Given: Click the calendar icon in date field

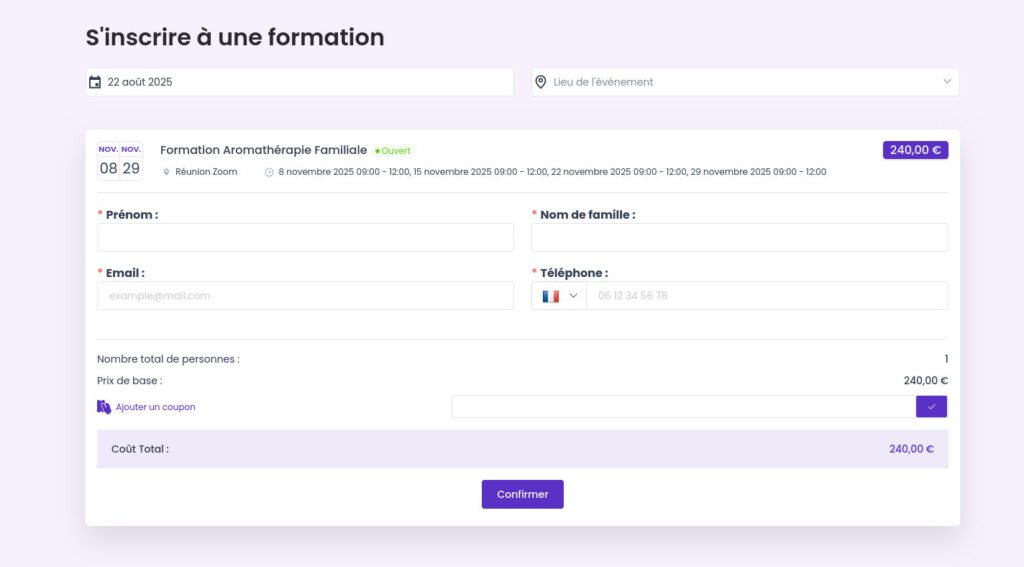Looking at the screenshot, I should pos(95,82).
